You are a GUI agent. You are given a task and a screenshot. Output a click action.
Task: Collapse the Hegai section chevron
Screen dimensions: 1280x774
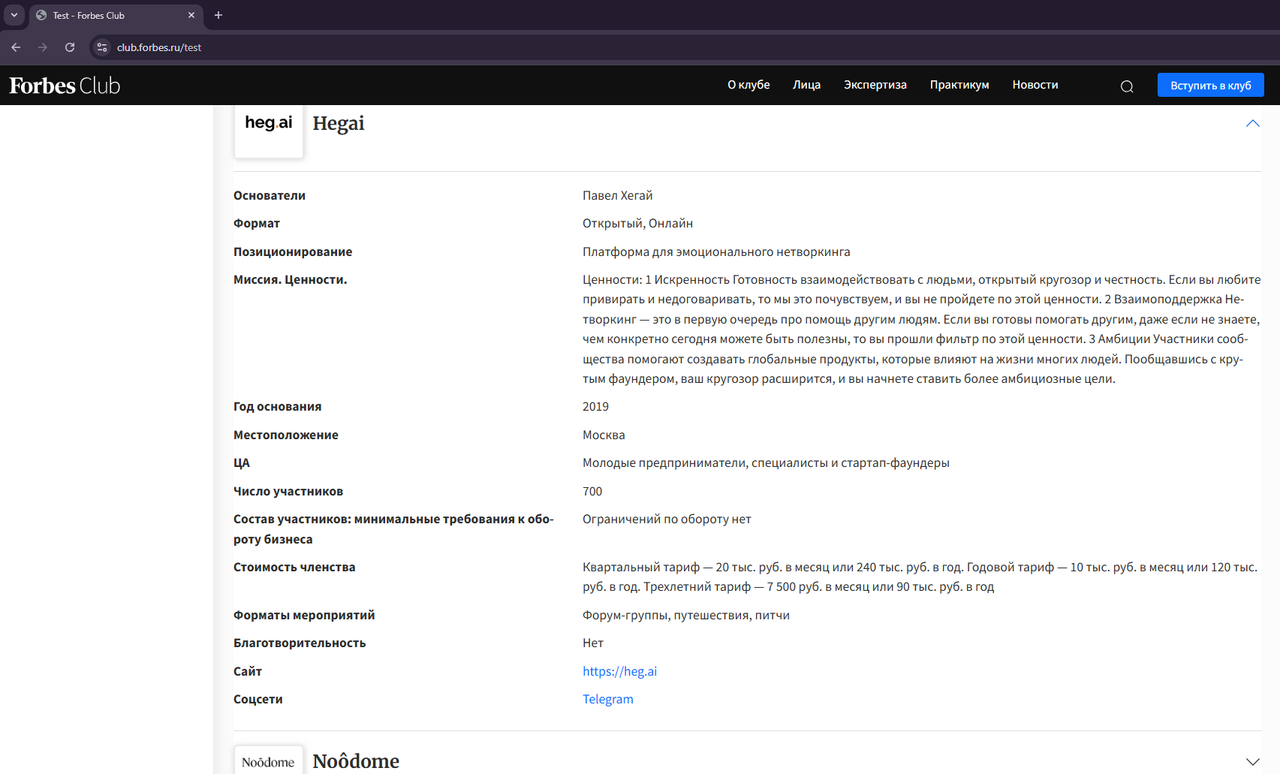click(1252, 123)
